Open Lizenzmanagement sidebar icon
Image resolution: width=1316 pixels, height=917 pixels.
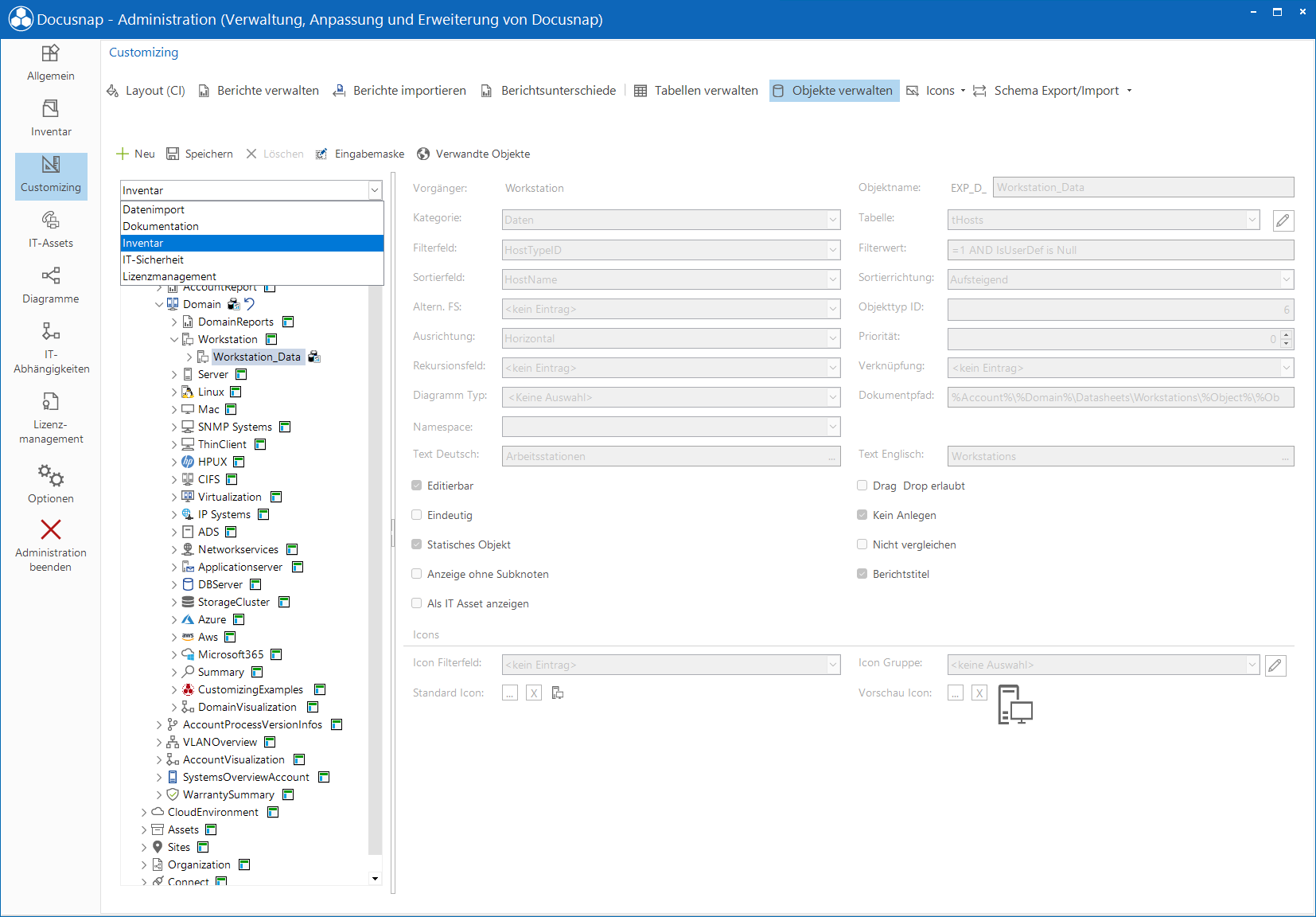pos(51,418)
